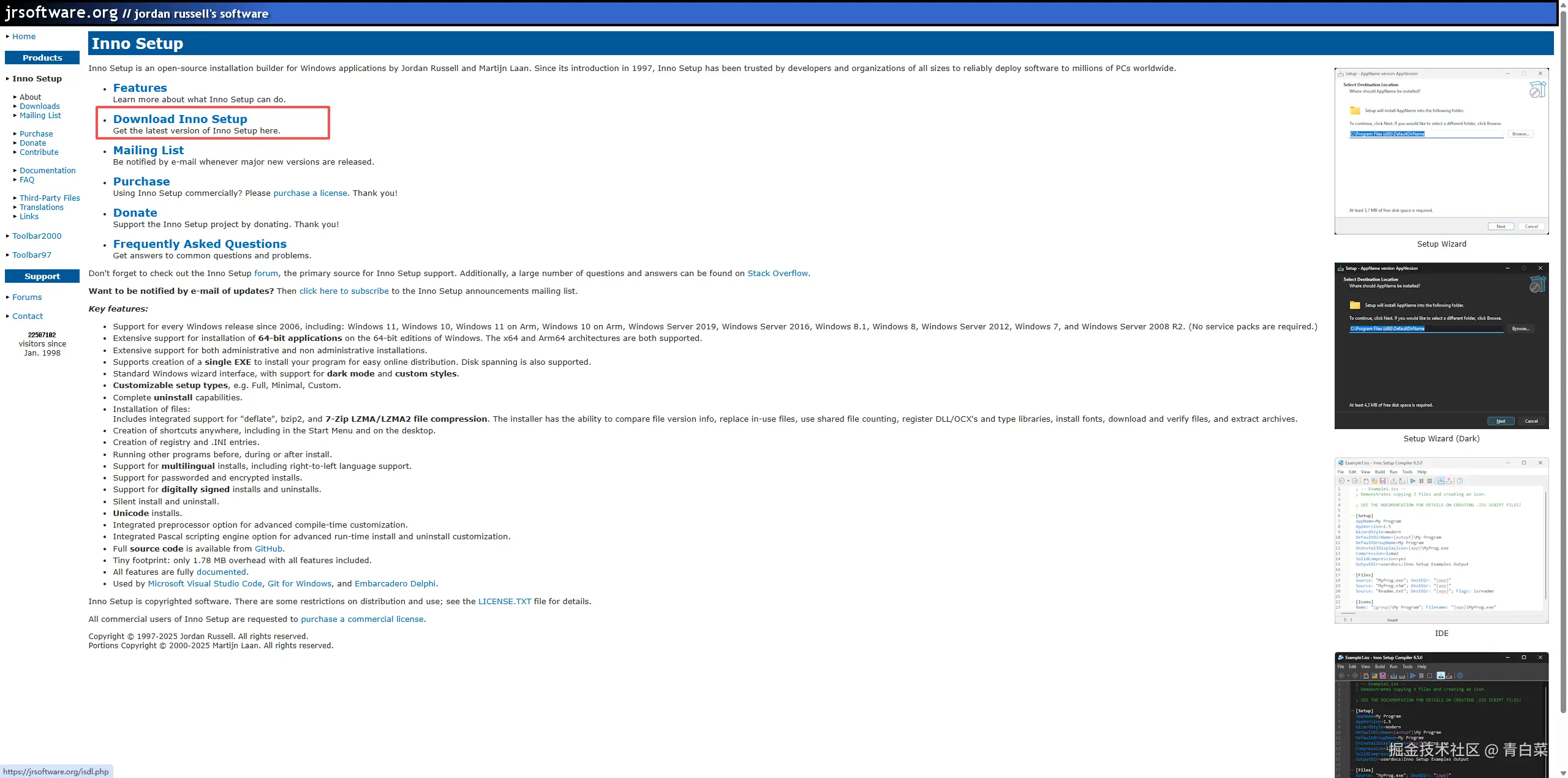
Task: Open Toolbar2000 product page
Action: pos(37,236)
